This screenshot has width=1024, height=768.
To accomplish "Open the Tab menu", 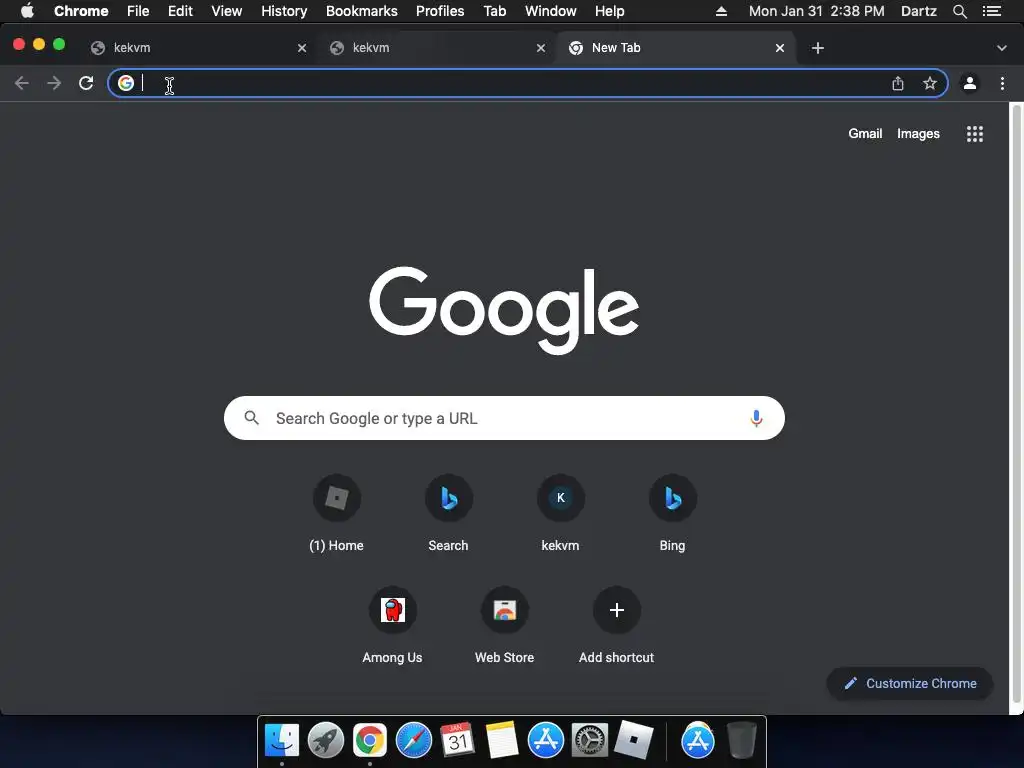I will [x=494, y=11].
